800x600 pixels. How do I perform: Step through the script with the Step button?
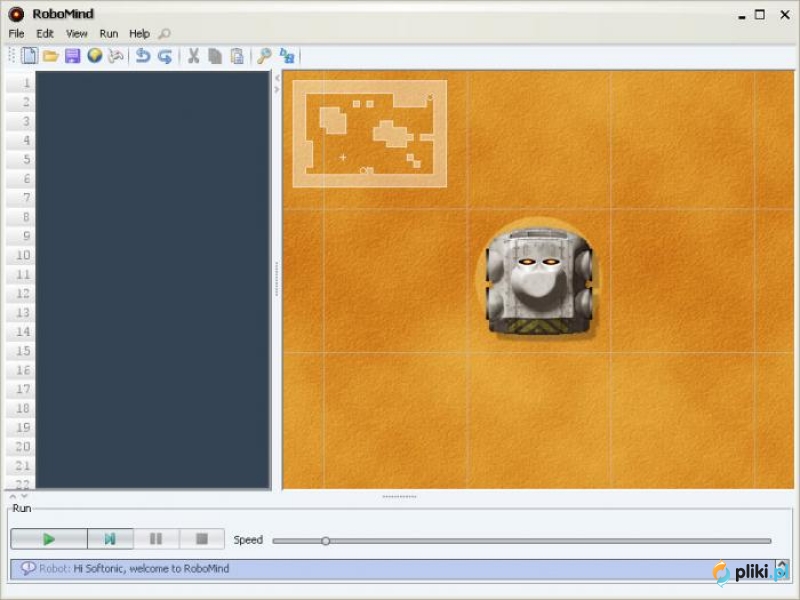[x=110, y=539]
